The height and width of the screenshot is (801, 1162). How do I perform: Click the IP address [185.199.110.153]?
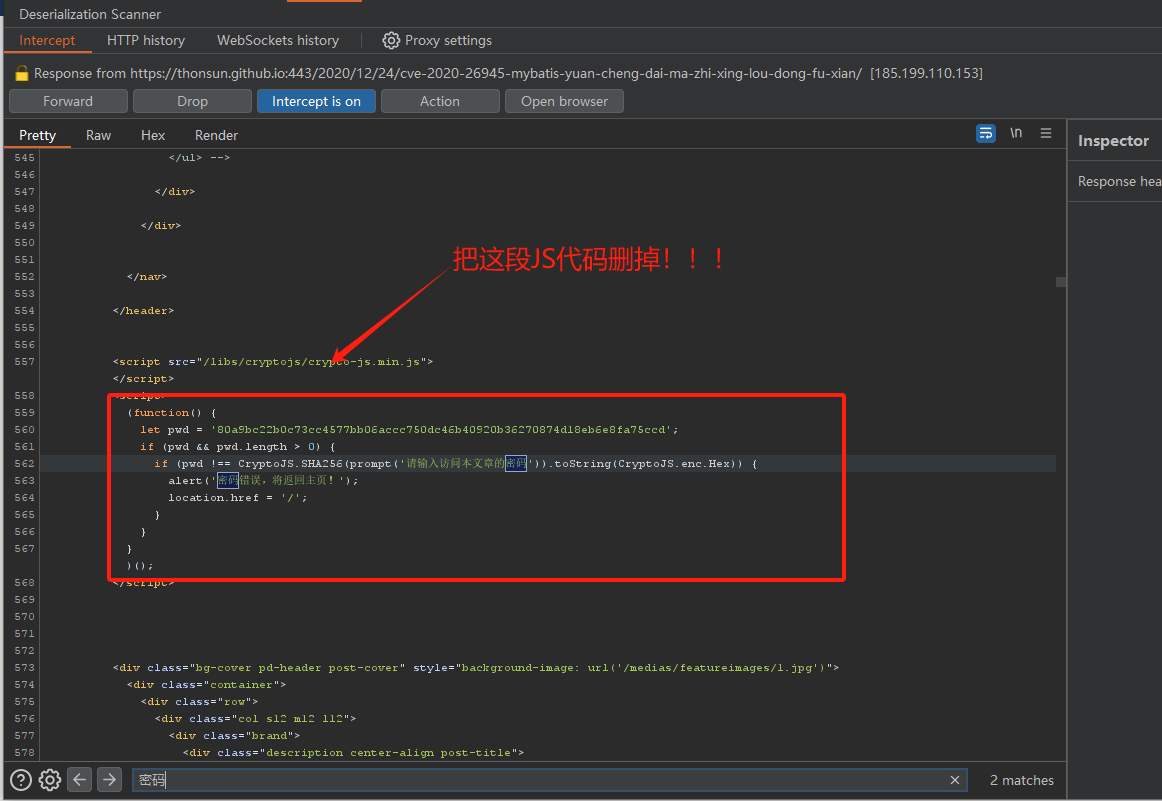point(926,73)
